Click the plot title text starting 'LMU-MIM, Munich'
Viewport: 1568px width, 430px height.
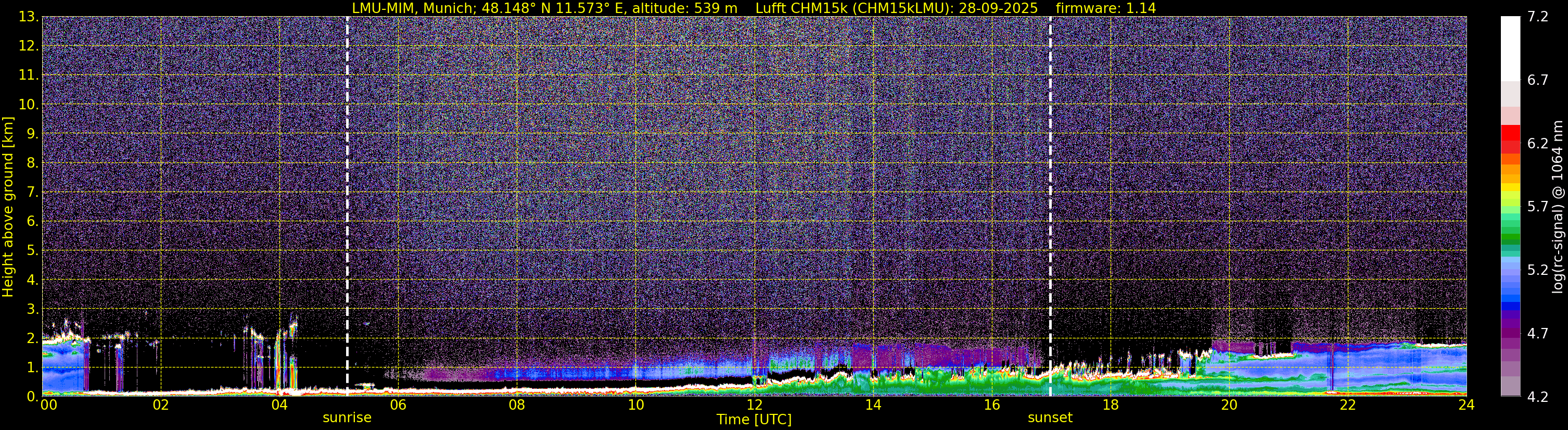[x=754, y=8]
